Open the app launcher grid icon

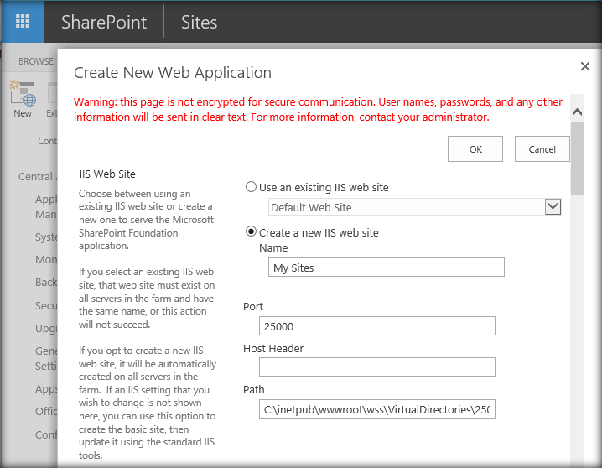(x=22, y=21)
